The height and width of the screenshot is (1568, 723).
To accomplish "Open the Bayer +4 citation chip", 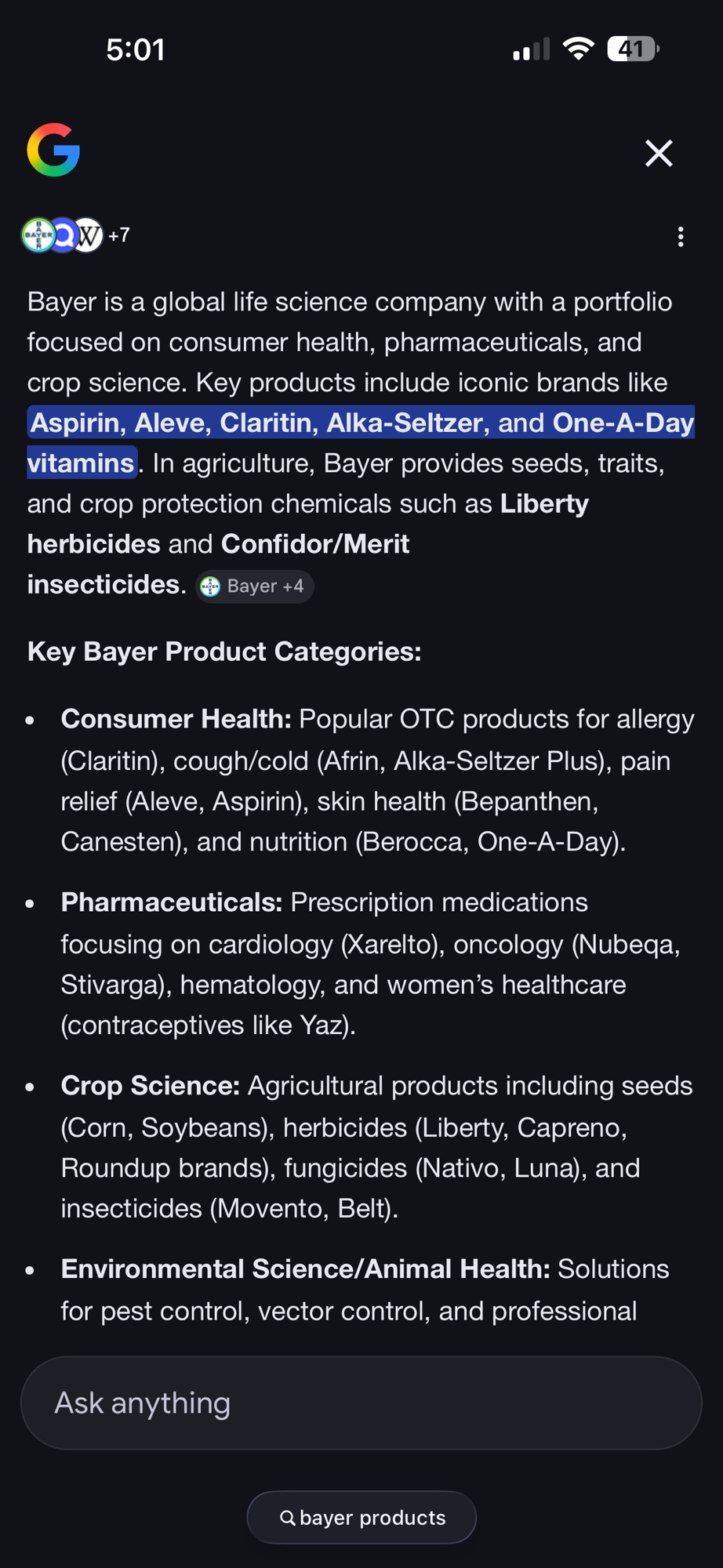I will (x=254, y=586).
